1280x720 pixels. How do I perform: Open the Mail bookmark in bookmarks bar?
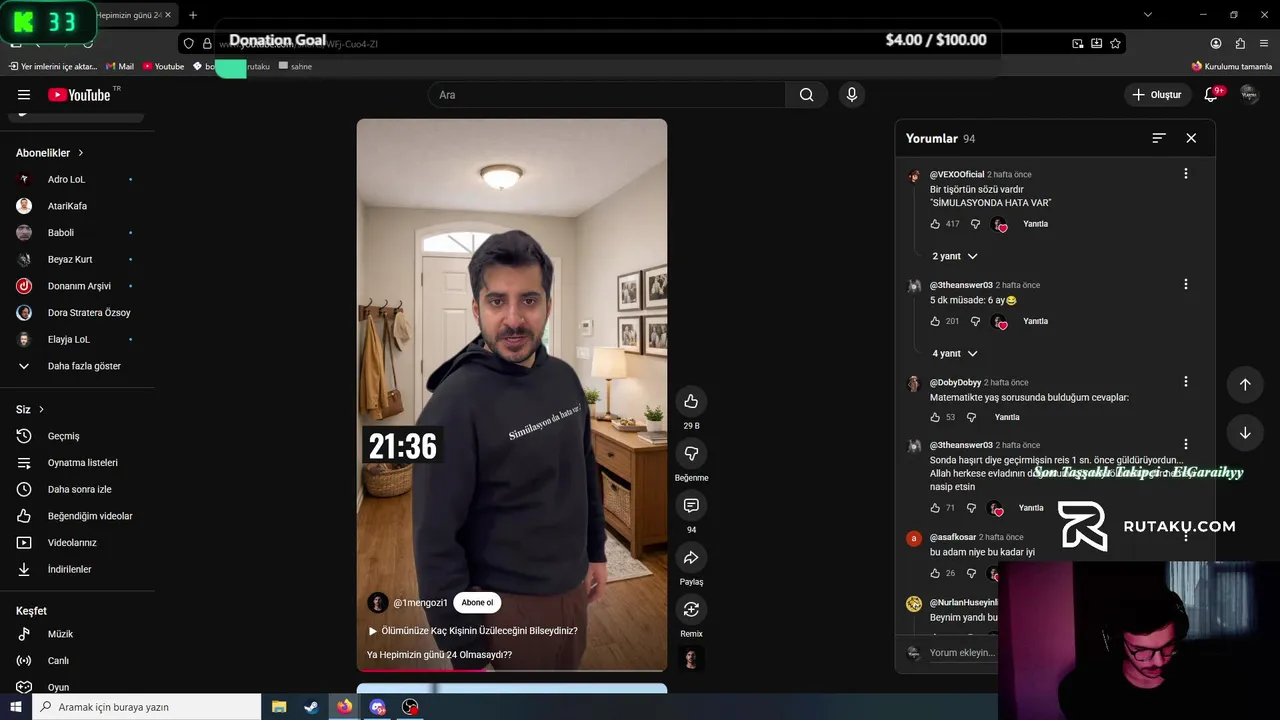119,66
